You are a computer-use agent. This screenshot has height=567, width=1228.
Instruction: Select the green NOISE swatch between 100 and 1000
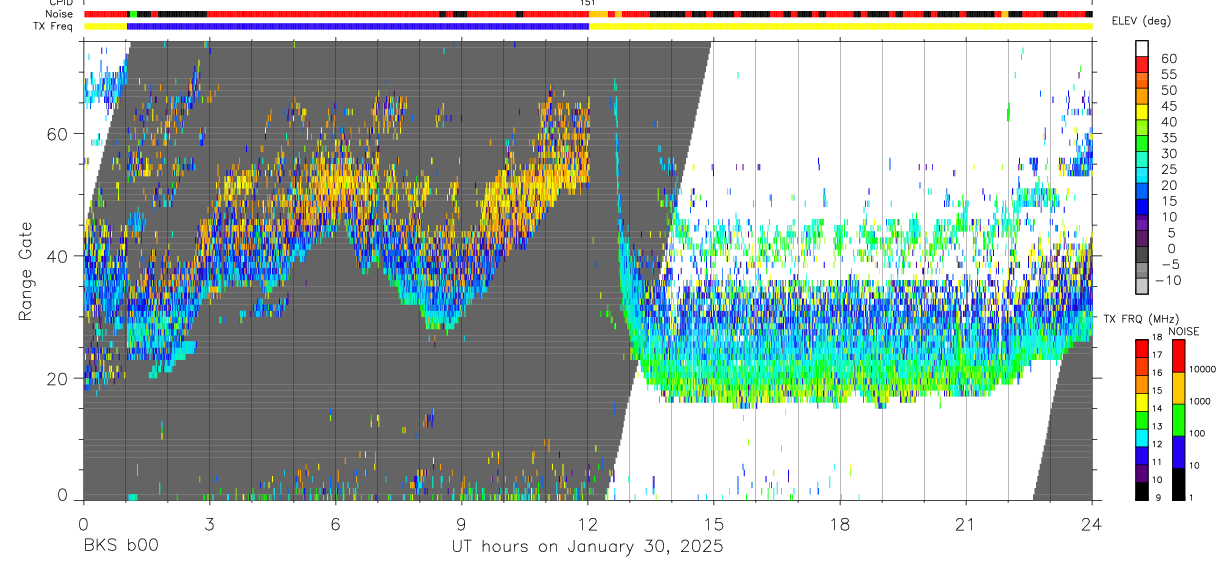pyautogui.click(x=1179, y=419)
